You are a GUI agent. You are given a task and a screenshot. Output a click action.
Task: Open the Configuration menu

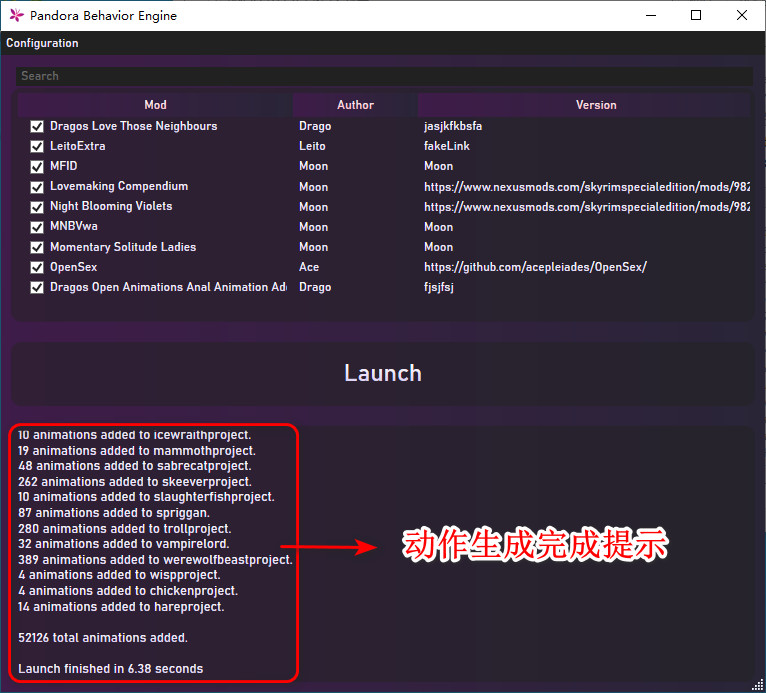coord(42,43)
